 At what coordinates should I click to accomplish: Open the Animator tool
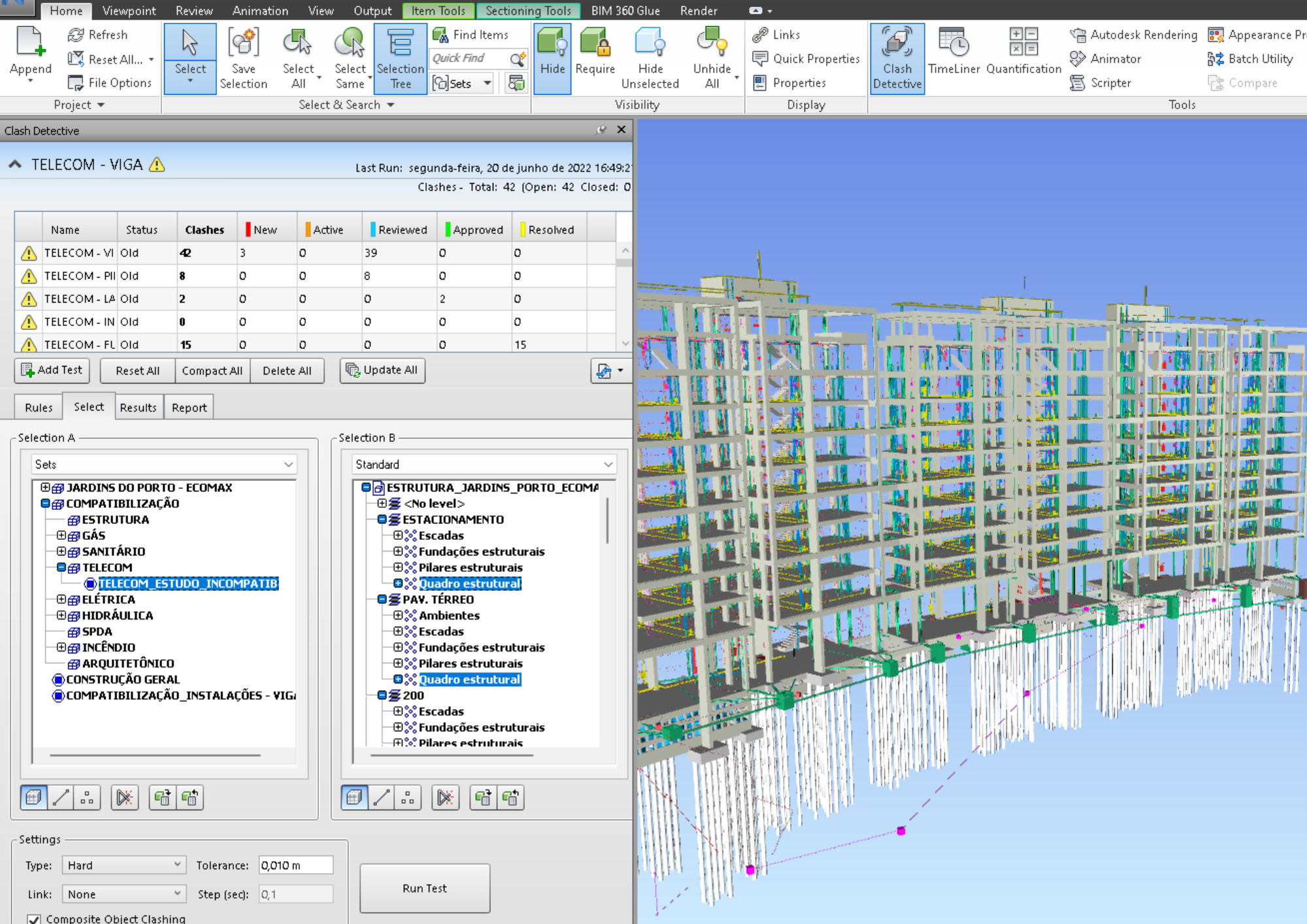tap(1106, 59)
